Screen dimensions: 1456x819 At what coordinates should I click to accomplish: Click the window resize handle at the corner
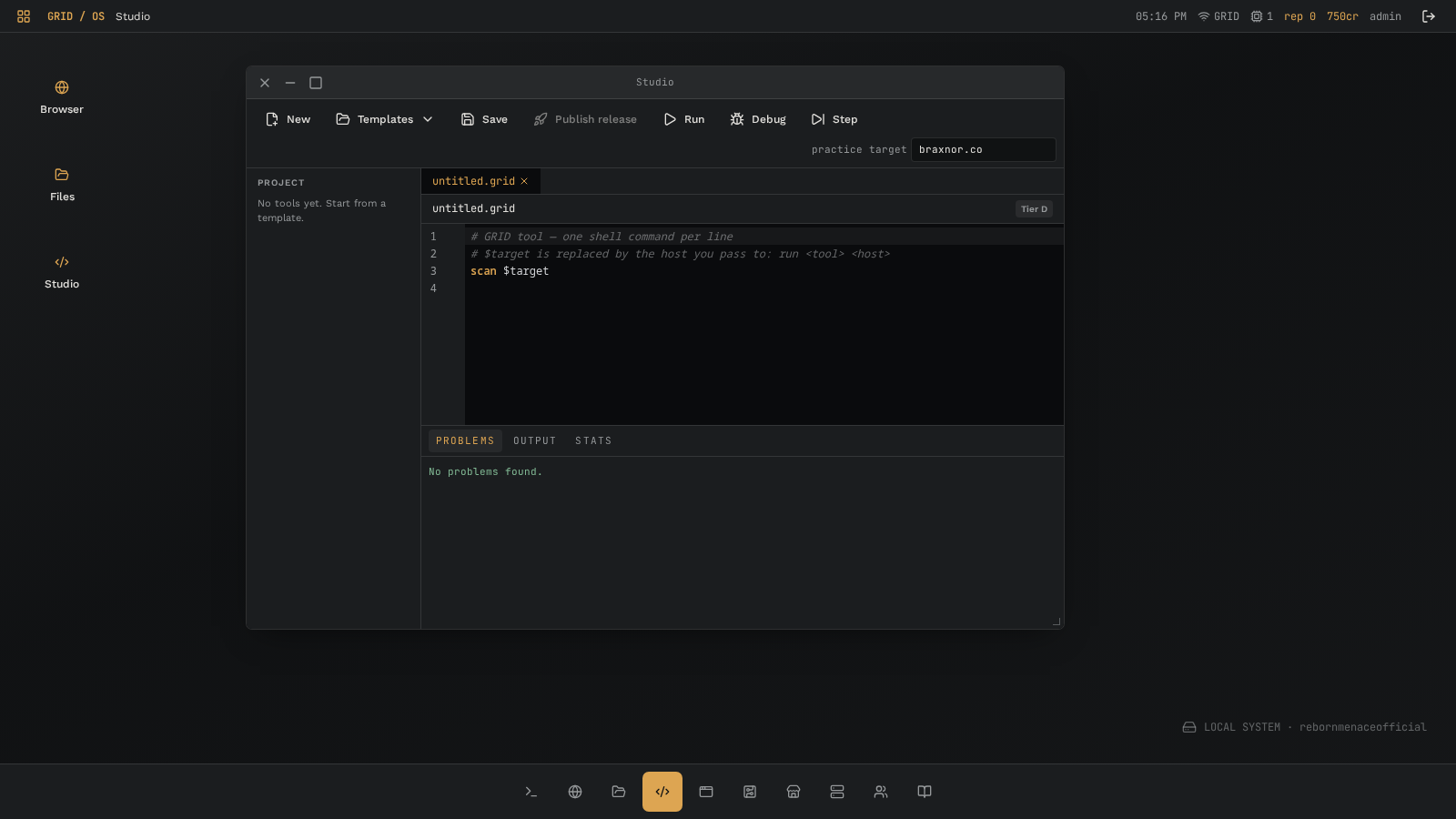[1057, 622]
